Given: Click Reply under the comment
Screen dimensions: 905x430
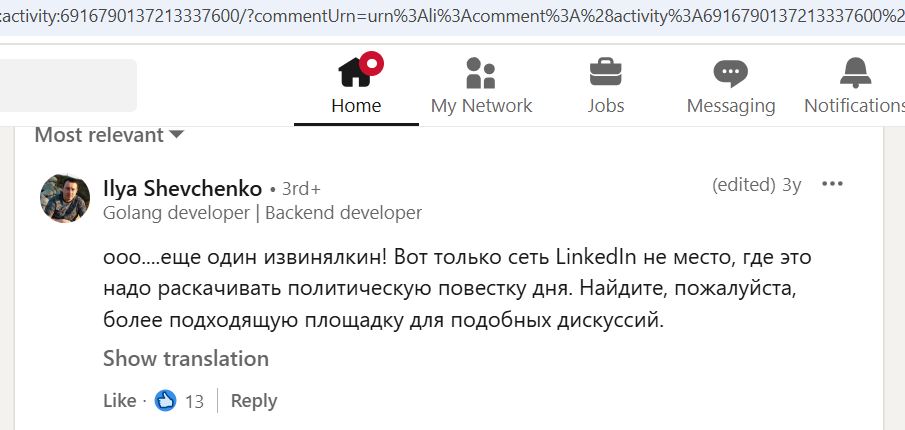Looking at the screenshot, I should (x=254, y=401).
